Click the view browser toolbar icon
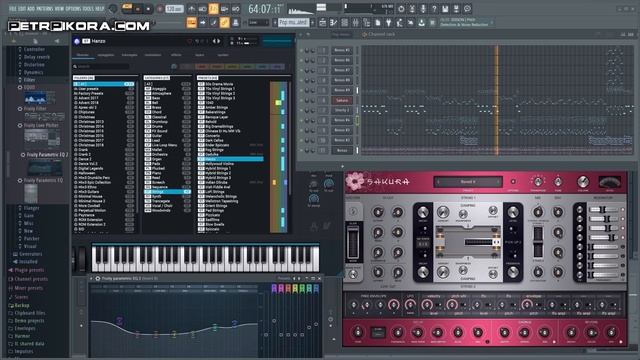This screenshot has width=640, height=360. click(x=367, y=23)
